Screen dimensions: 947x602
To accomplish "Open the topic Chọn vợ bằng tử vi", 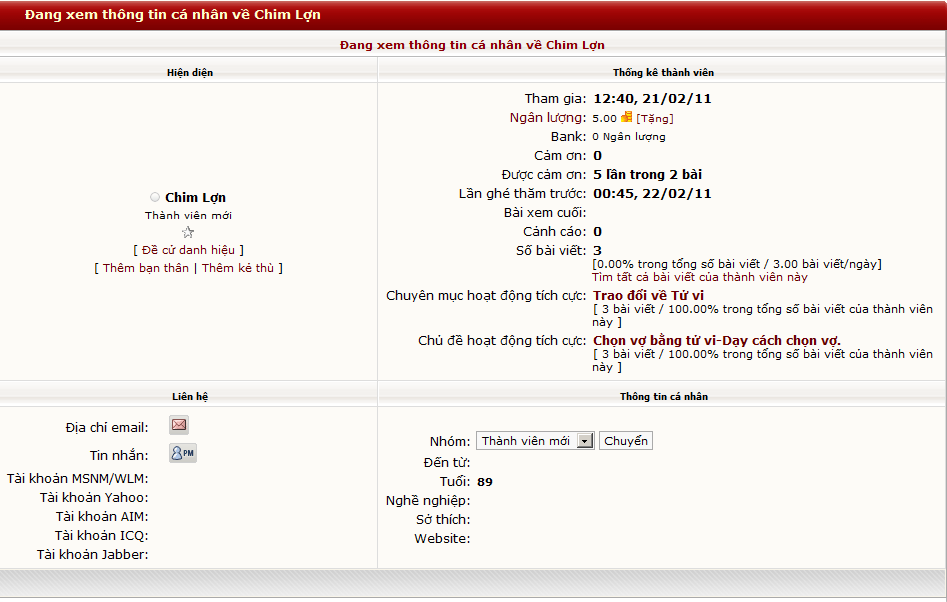I will [x=717, y=341].
